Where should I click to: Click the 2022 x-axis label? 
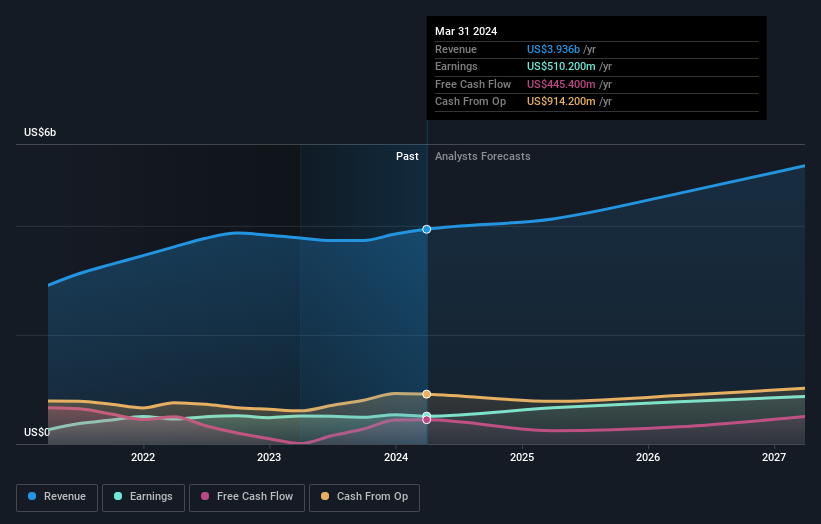[x=143, y=458]
